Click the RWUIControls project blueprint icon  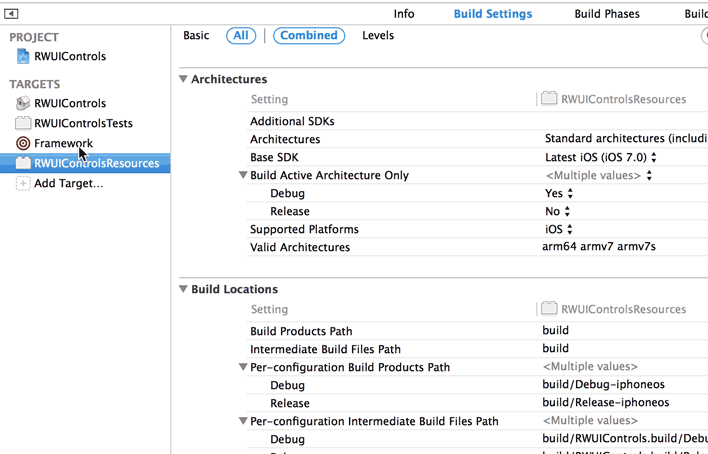point(23,56)
